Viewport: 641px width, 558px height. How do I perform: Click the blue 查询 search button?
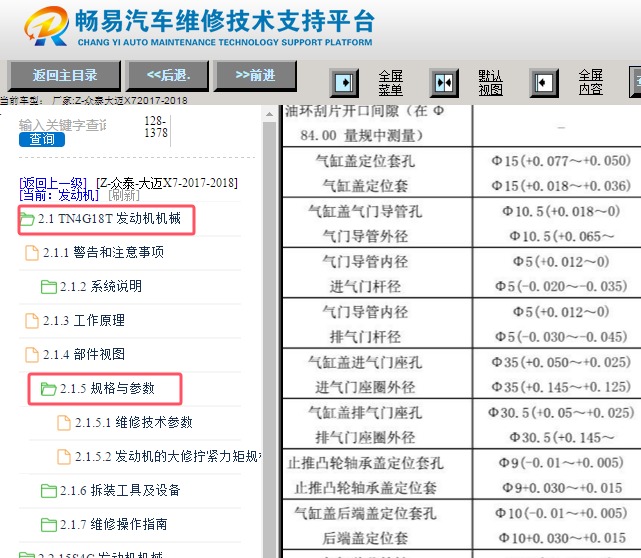click(42, 139)
